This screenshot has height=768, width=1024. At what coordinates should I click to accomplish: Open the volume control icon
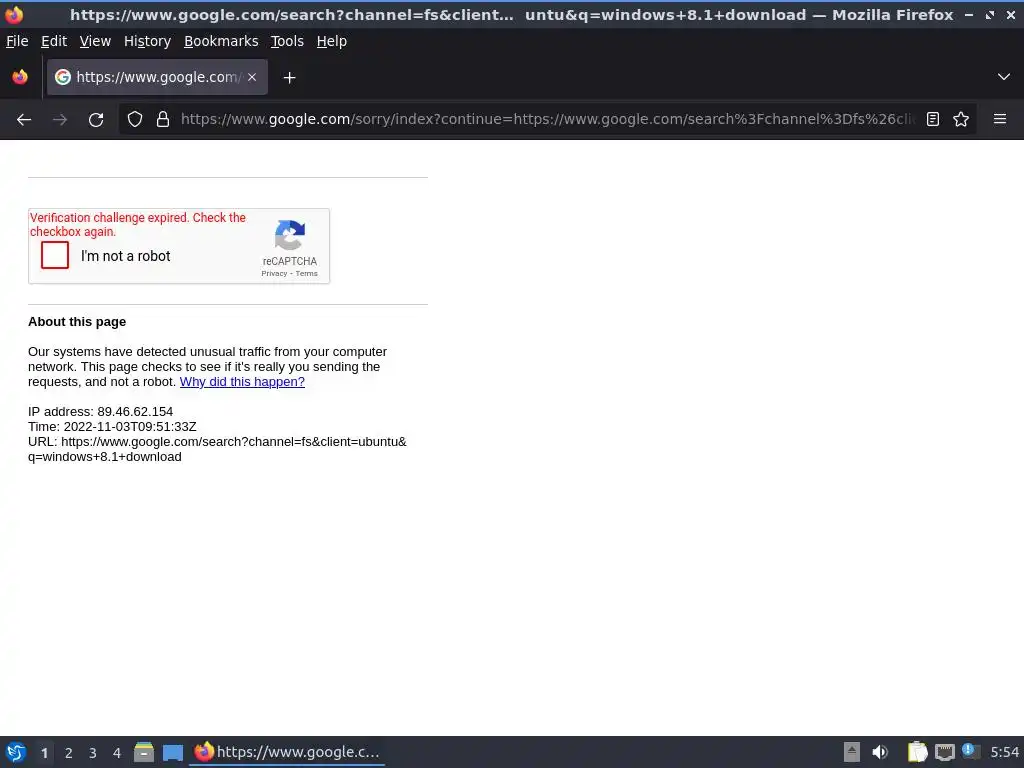tap(880, 752)
